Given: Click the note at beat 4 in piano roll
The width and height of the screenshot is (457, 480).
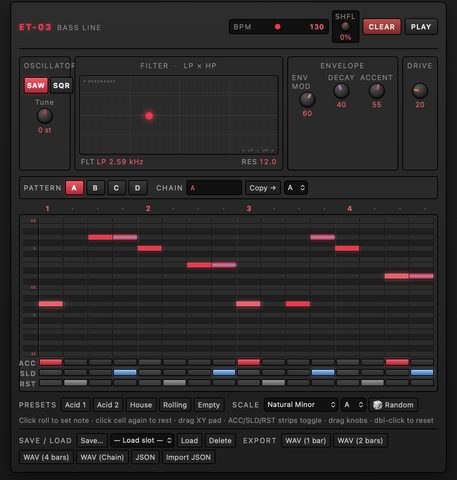Looking at the screenshot, I should [347, 248].
